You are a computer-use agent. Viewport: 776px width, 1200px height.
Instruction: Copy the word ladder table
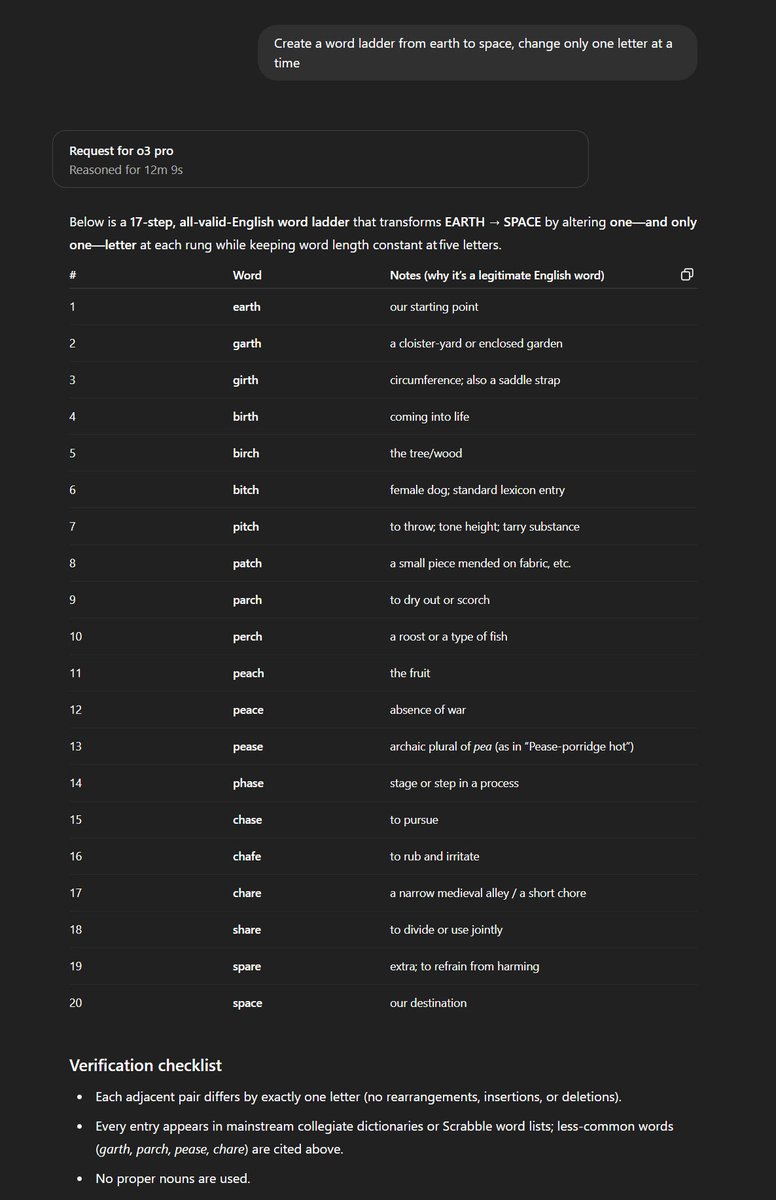pos(687,275)
